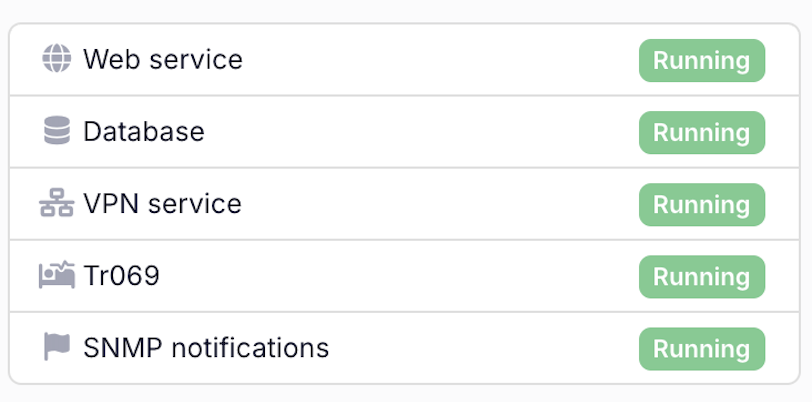This screenshot has width=812, height=402.
Task: Click the database stack icon
Action: tap(57, 131)
